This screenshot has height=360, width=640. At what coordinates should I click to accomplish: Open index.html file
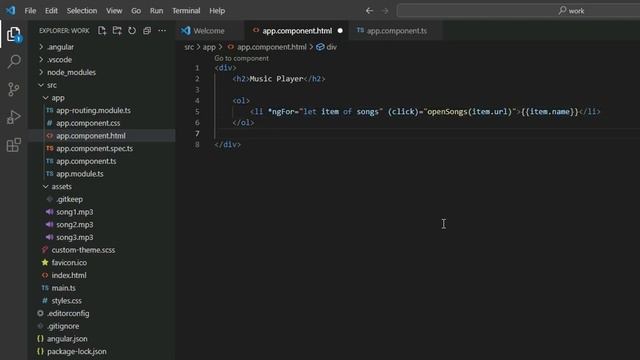(69, 275)
